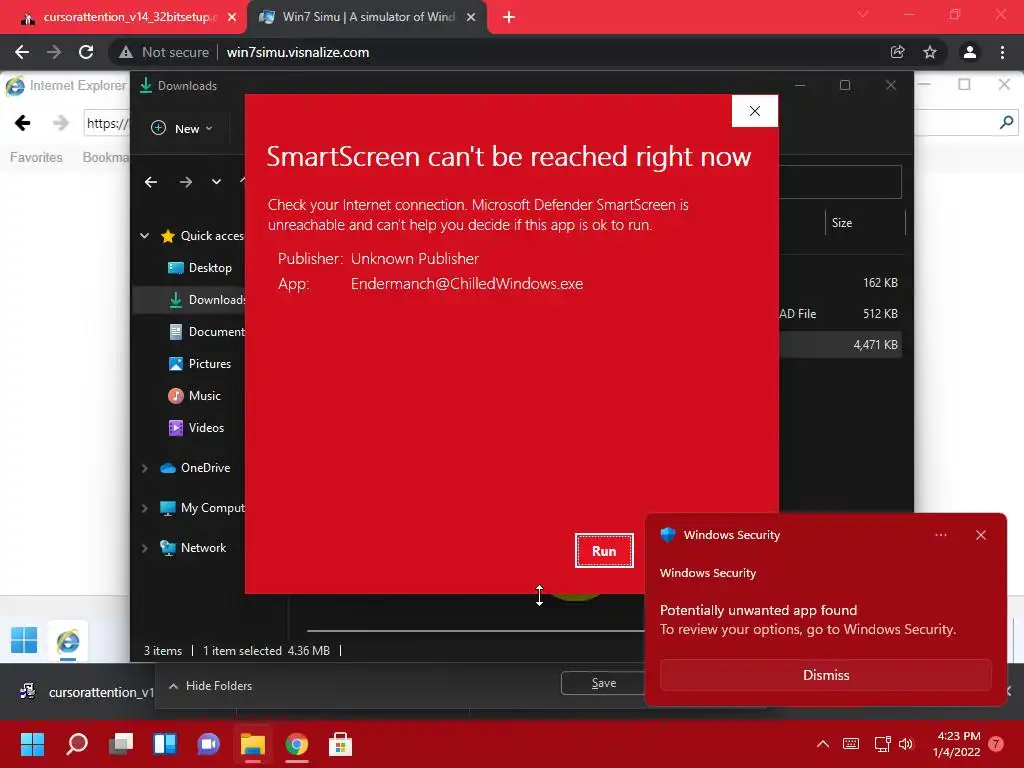
Task: Bookmark this page with star icon
Action: point(930,52)
